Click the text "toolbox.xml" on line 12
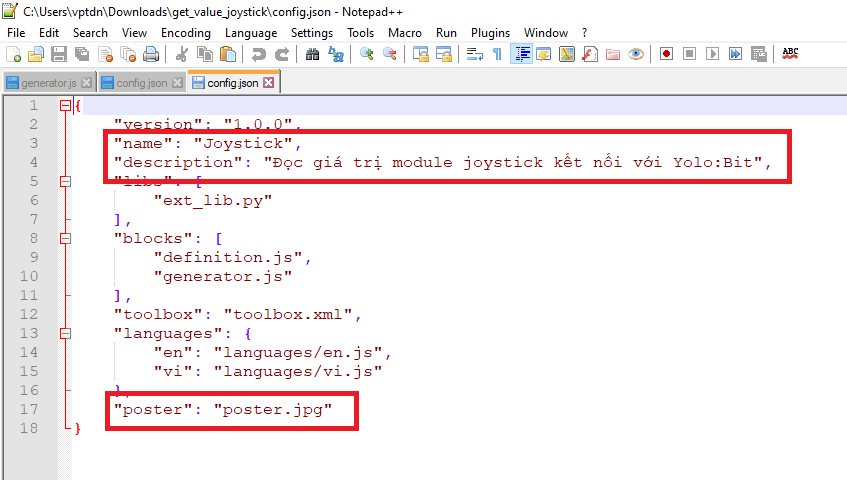Screen dimensions: 847x480 coord(288,314)
